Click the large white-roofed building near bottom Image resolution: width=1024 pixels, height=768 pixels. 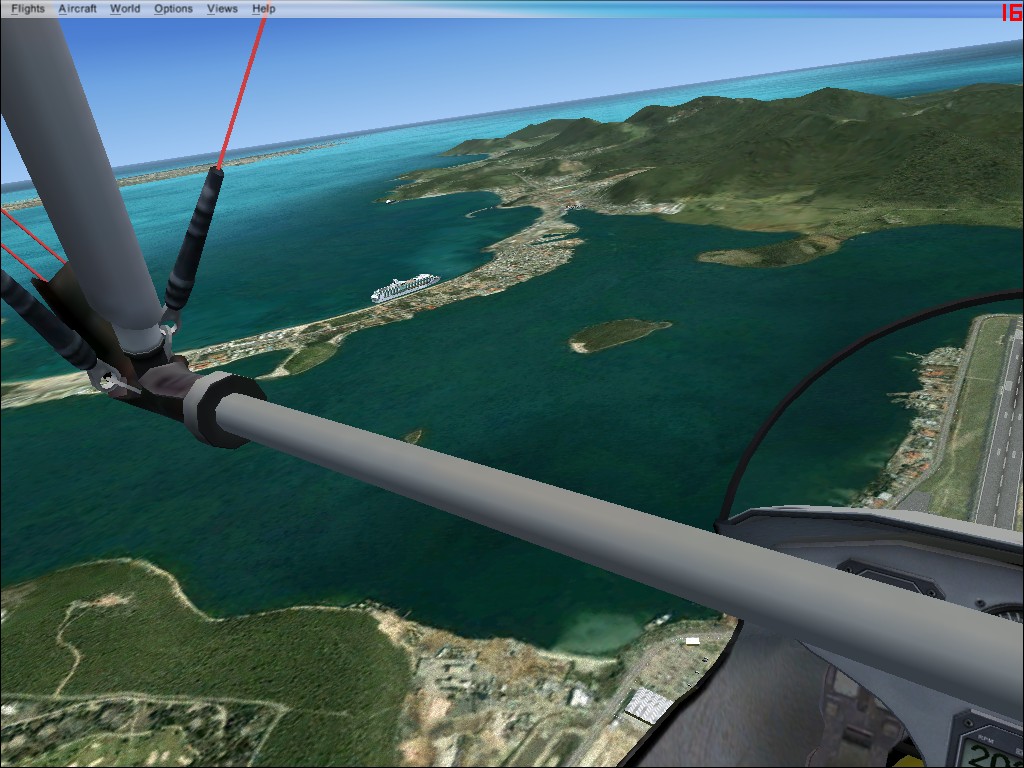pos(646,705)
